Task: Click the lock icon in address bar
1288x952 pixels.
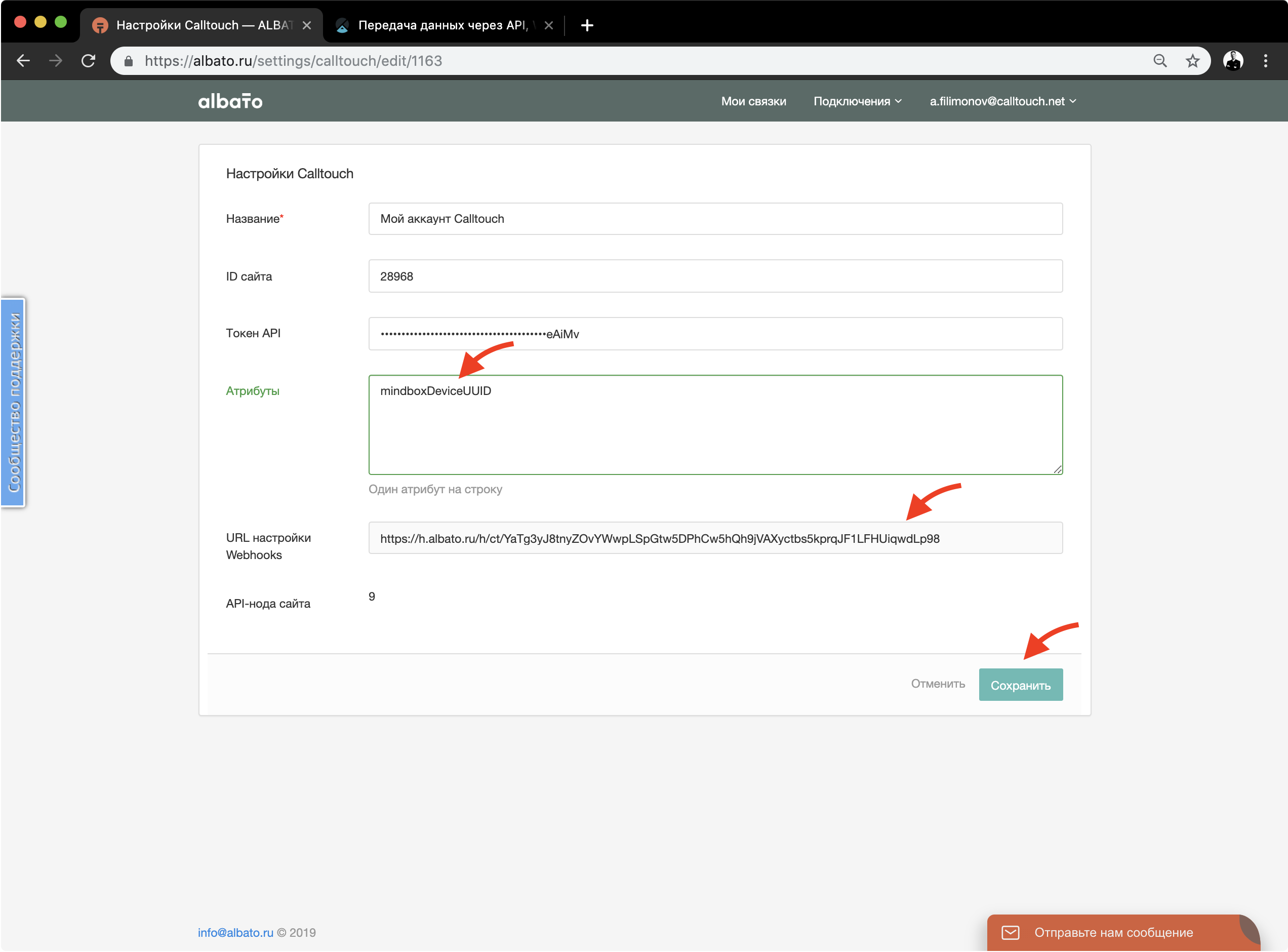Action: (129, 61)
